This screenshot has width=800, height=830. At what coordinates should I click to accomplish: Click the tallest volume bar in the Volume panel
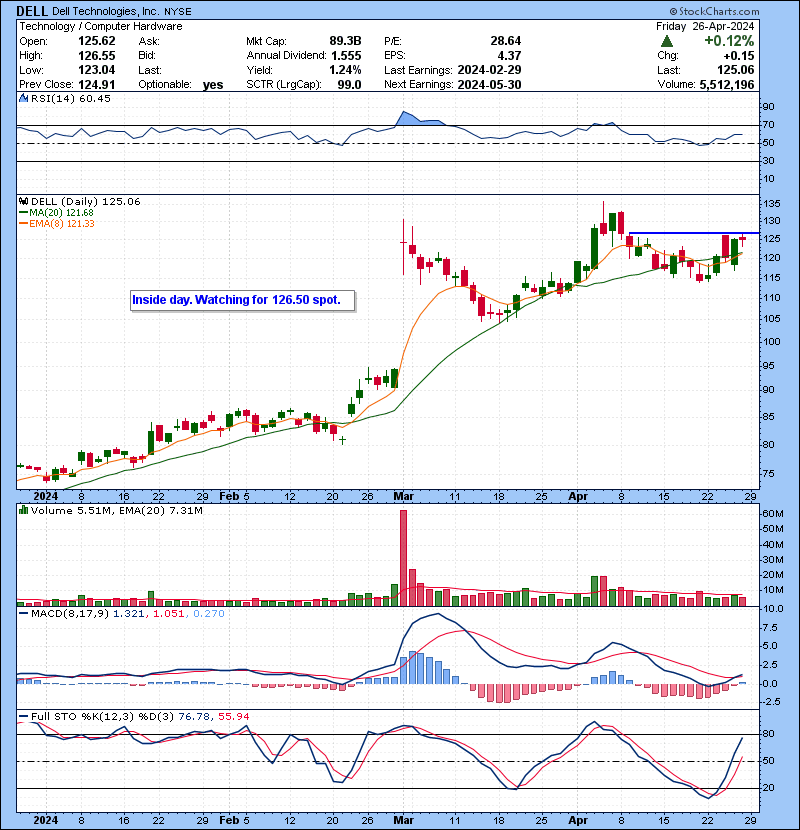click(403, 558)
